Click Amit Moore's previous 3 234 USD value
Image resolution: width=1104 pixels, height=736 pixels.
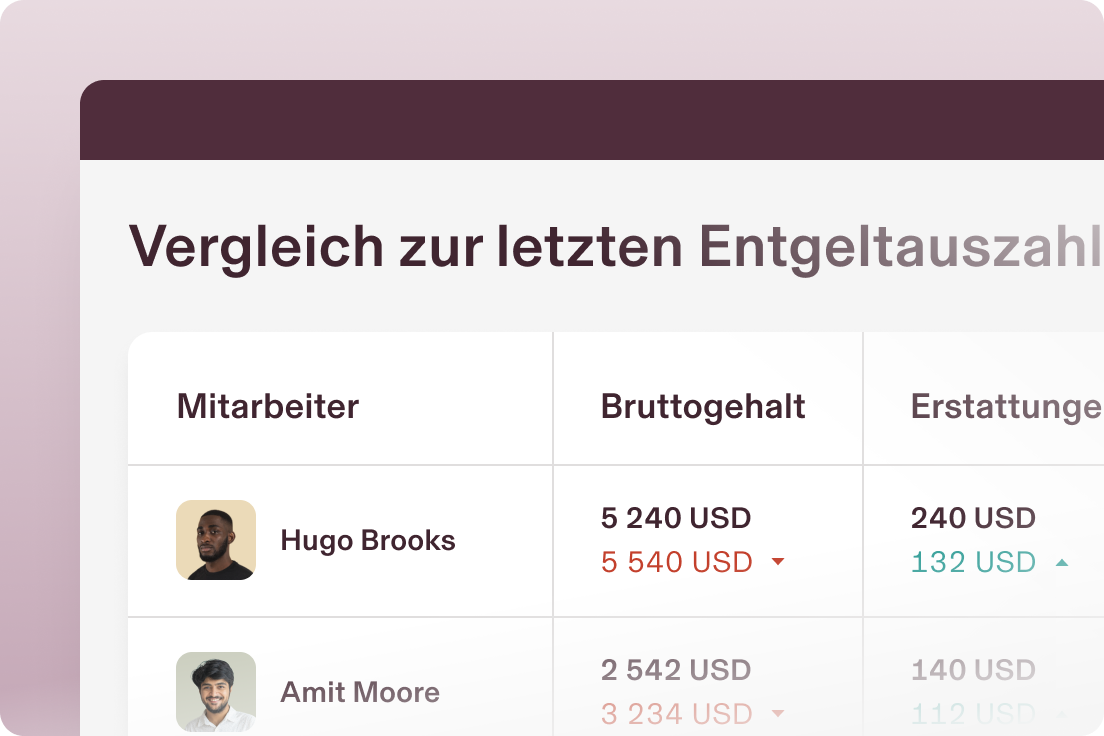pyautogui.click(x=677, y=714)
